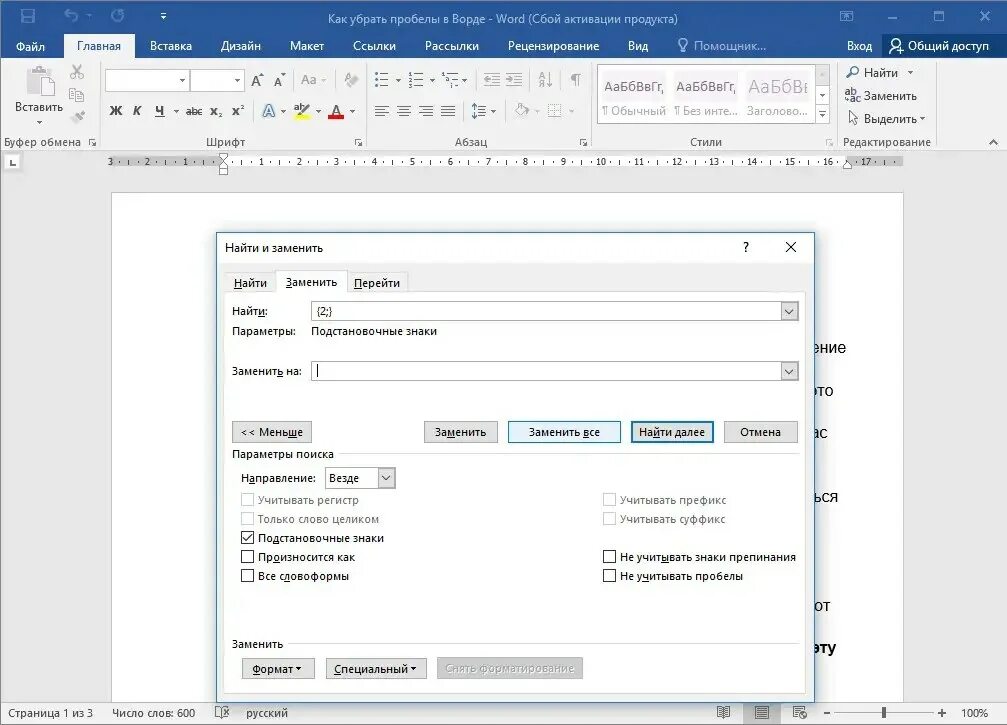The height and width of the screenshot is (725, 1007).
Task: Justify text alignment icon
Action: click(x=448, y=111)
